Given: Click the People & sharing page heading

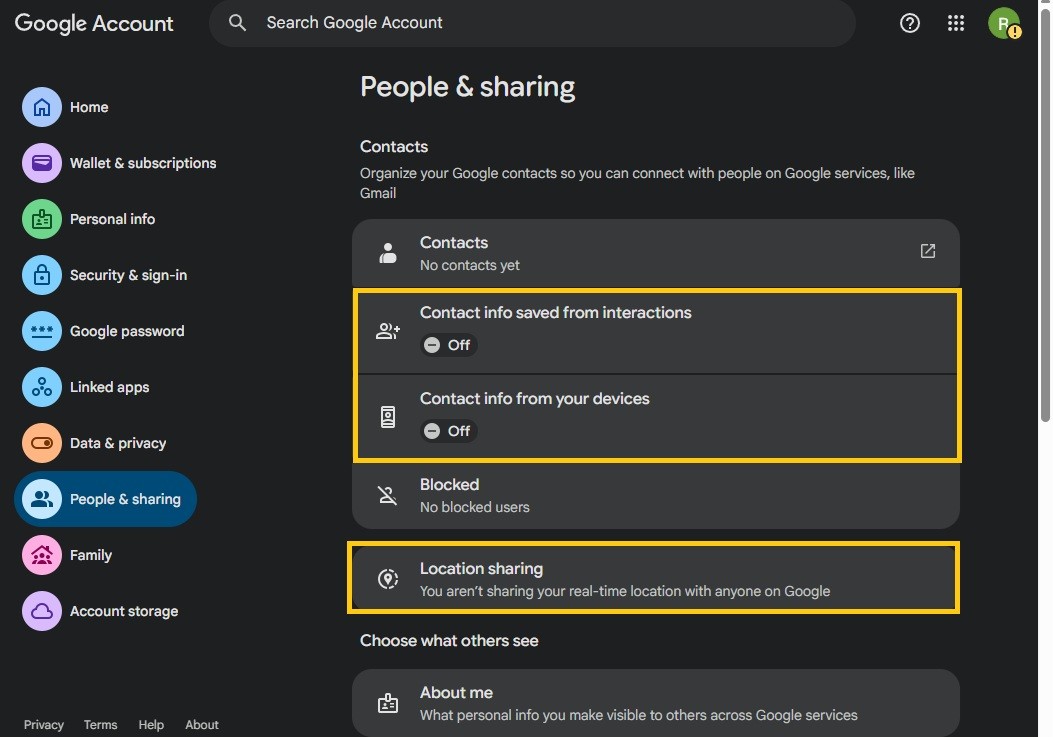Looking at the screenshot, I should coord(467,87).
